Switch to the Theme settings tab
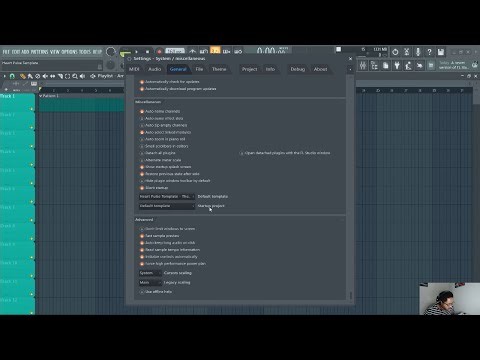 pyautogui.click(x=219, y=69)
